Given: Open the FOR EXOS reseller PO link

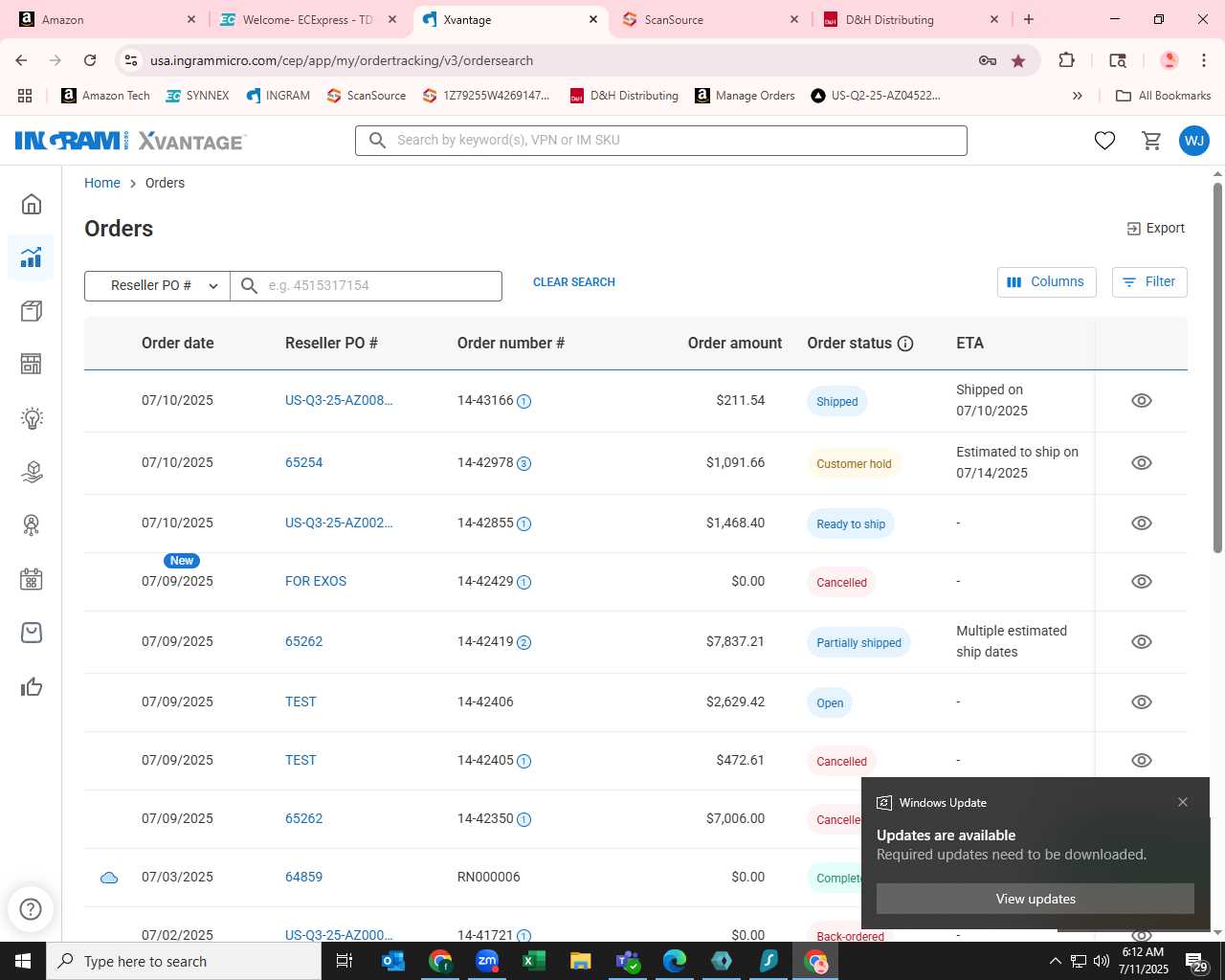Looking at the screenshot, I should click(316, 582).
